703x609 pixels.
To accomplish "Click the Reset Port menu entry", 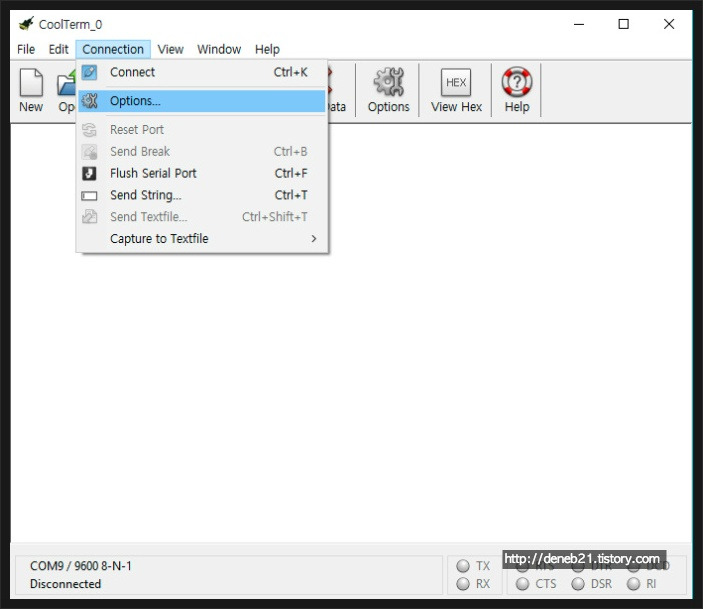I will [202, 130].
